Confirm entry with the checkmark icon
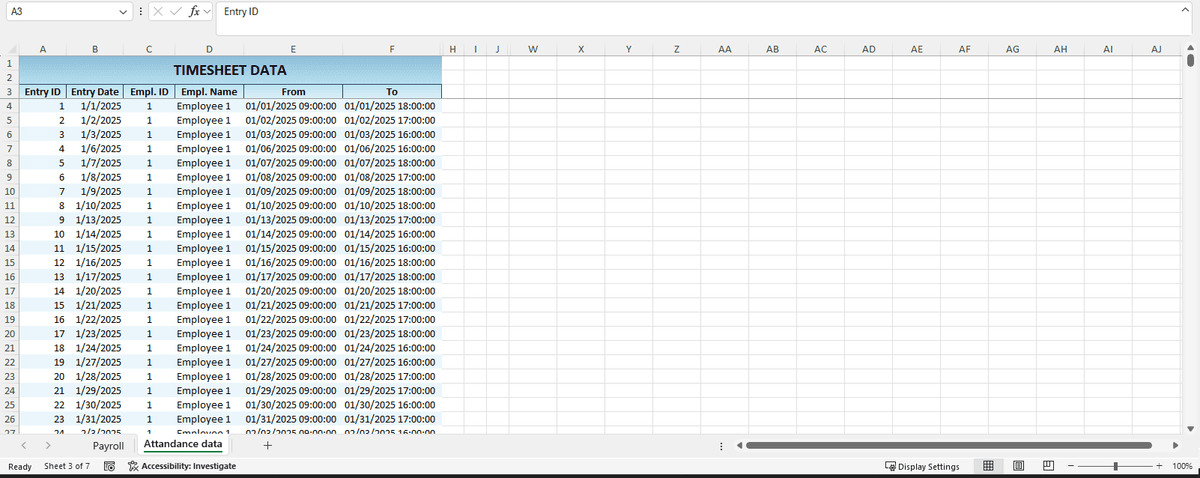 (x=178, y=12)
